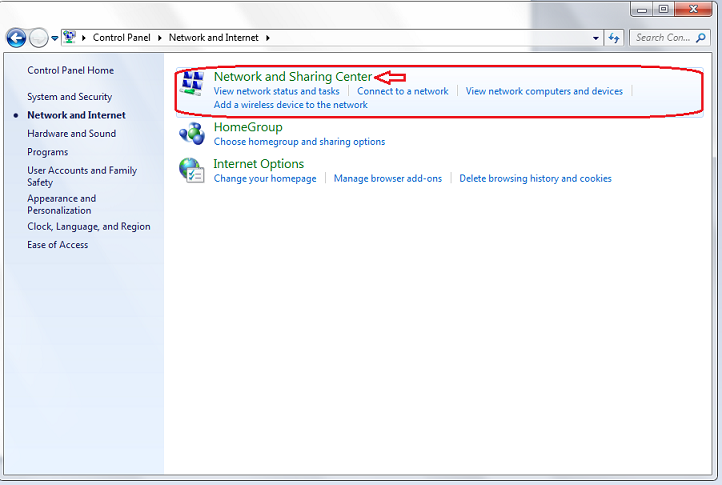The width and height of the screenshot is (722, 485).
Task: Click the Manage browser add-ons link
Action: click(x=387, y=179)
